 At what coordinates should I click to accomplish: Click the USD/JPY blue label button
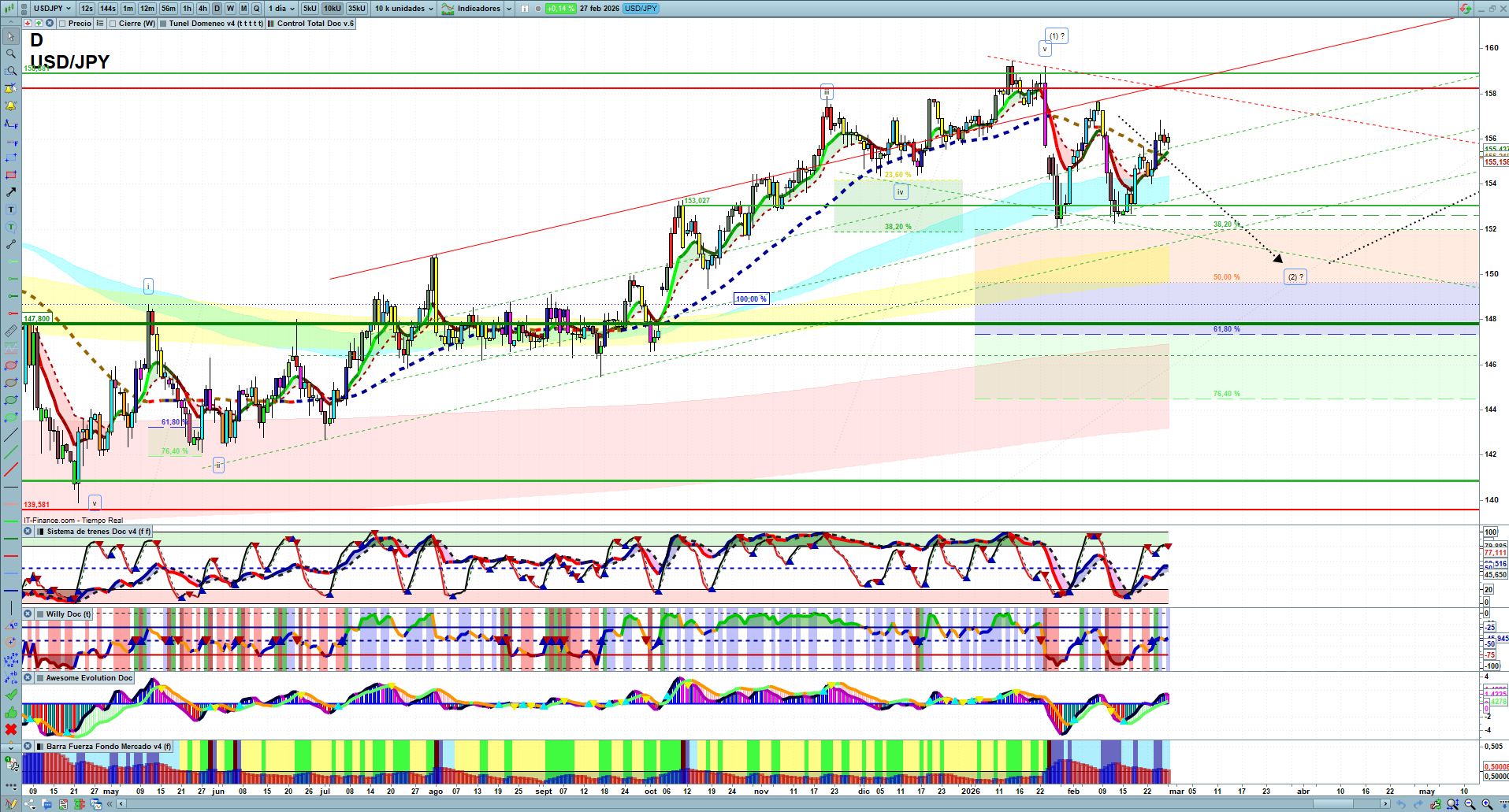coord(641,9)
